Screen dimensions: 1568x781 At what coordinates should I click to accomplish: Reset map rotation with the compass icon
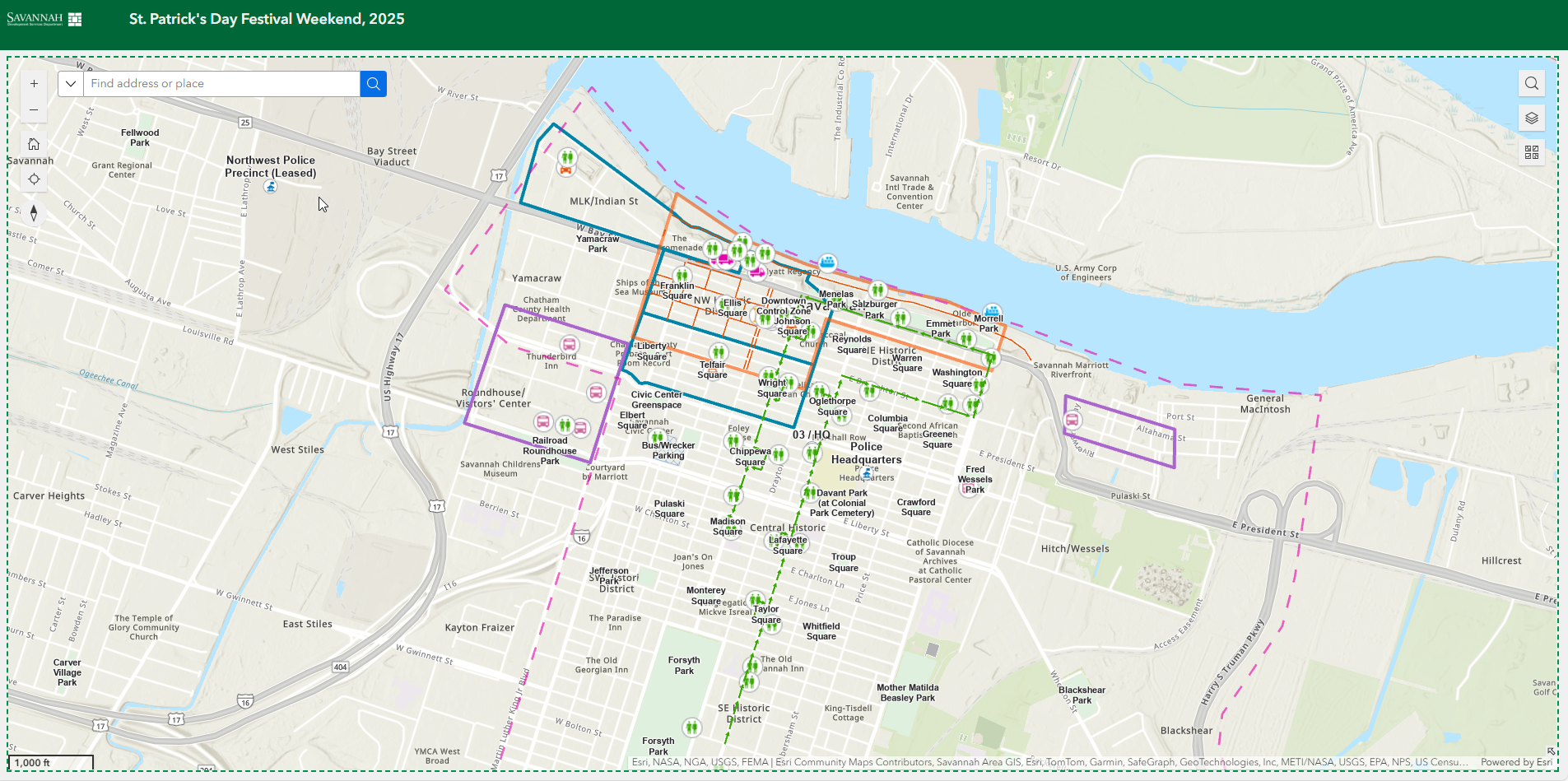pyautogui.click(x=34, y=213)
